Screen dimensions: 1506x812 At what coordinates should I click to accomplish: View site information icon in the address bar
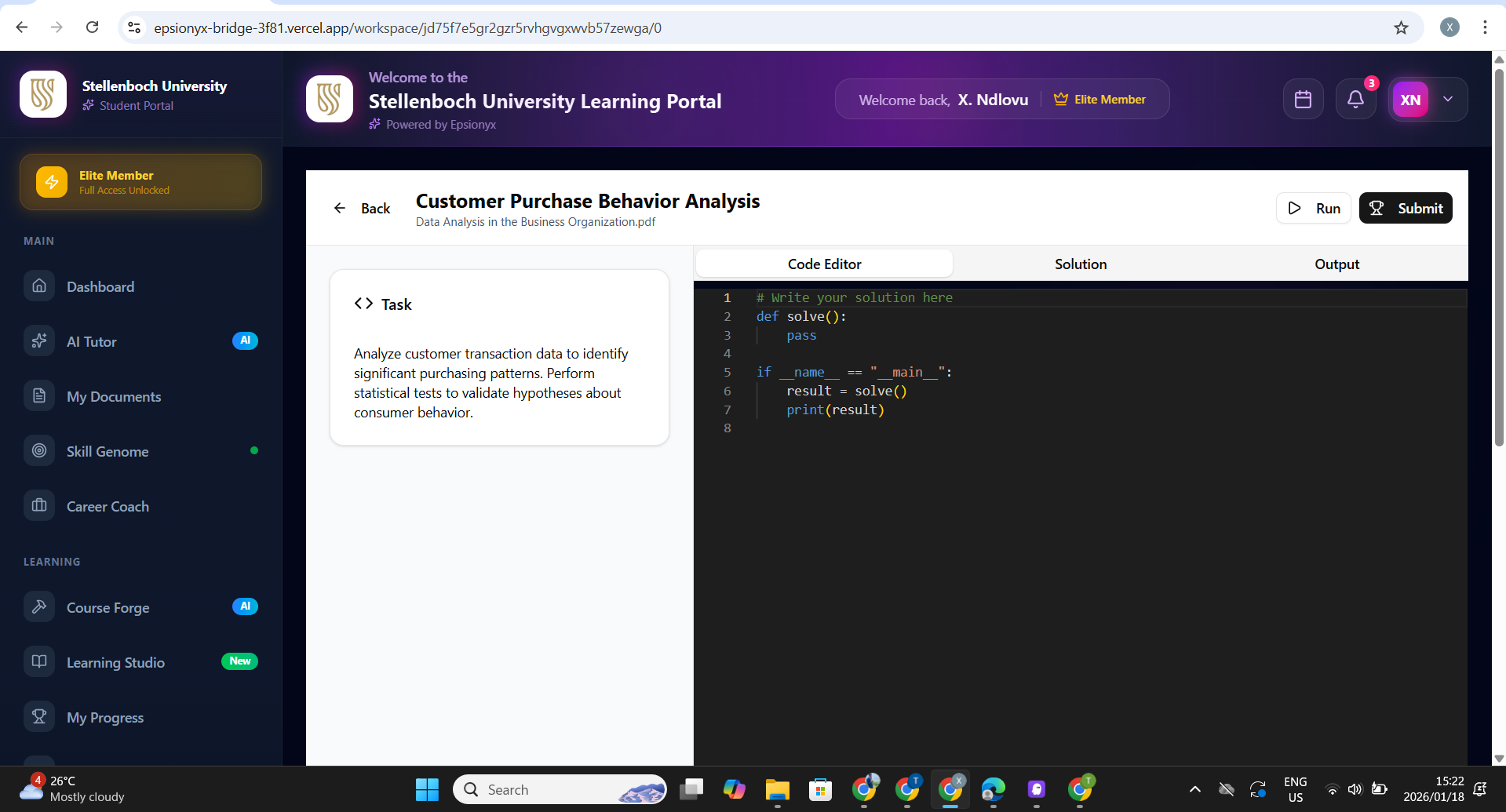[x=134, y=27]
